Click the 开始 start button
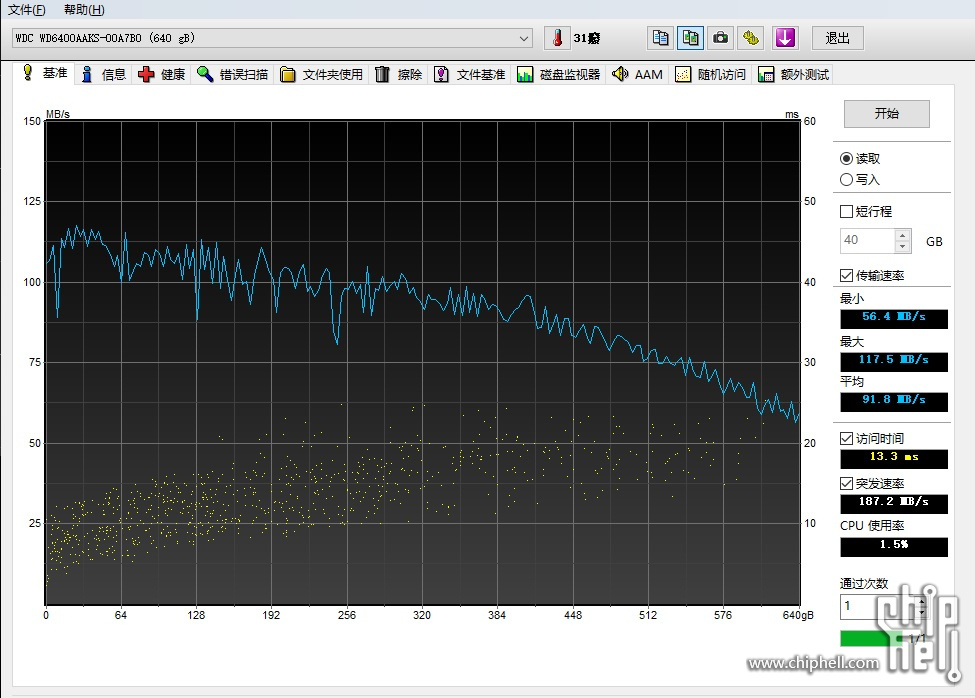Image resolution: width=975 pixels, height=698 pixels. [x=886, y=114]
